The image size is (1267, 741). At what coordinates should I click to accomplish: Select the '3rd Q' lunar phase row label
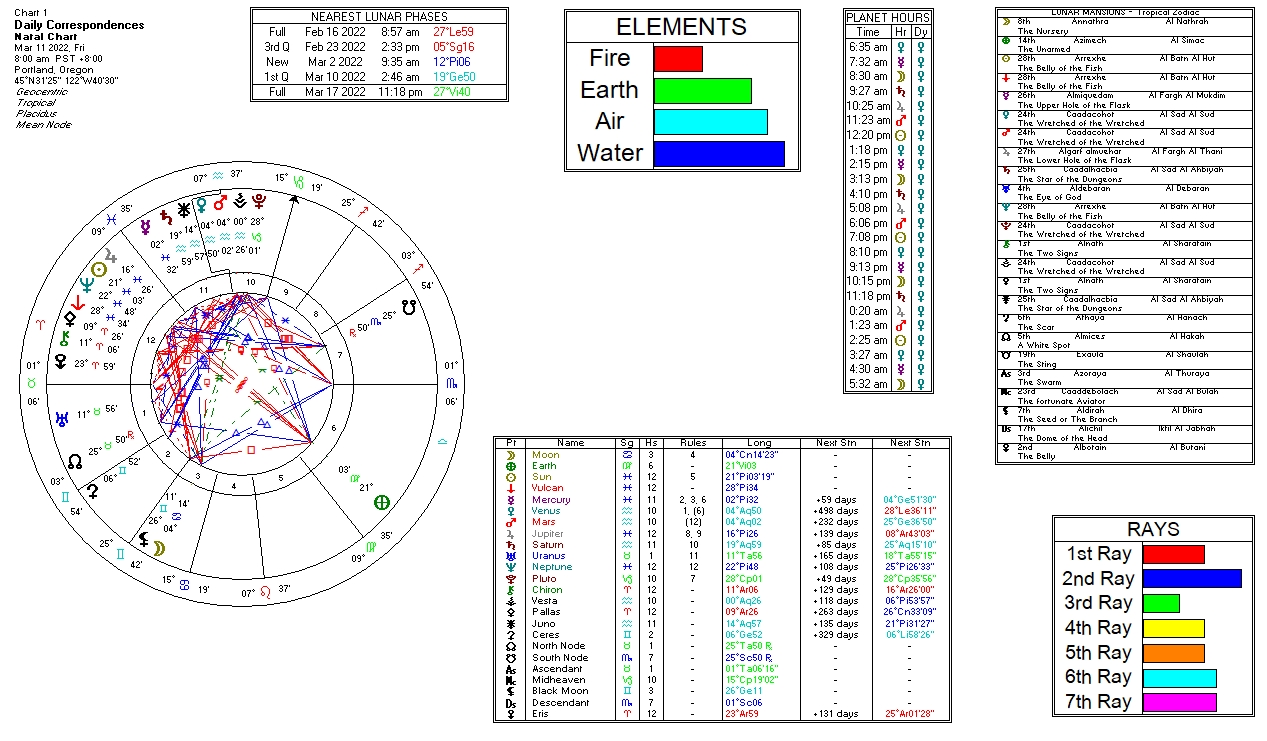(276, 47)
